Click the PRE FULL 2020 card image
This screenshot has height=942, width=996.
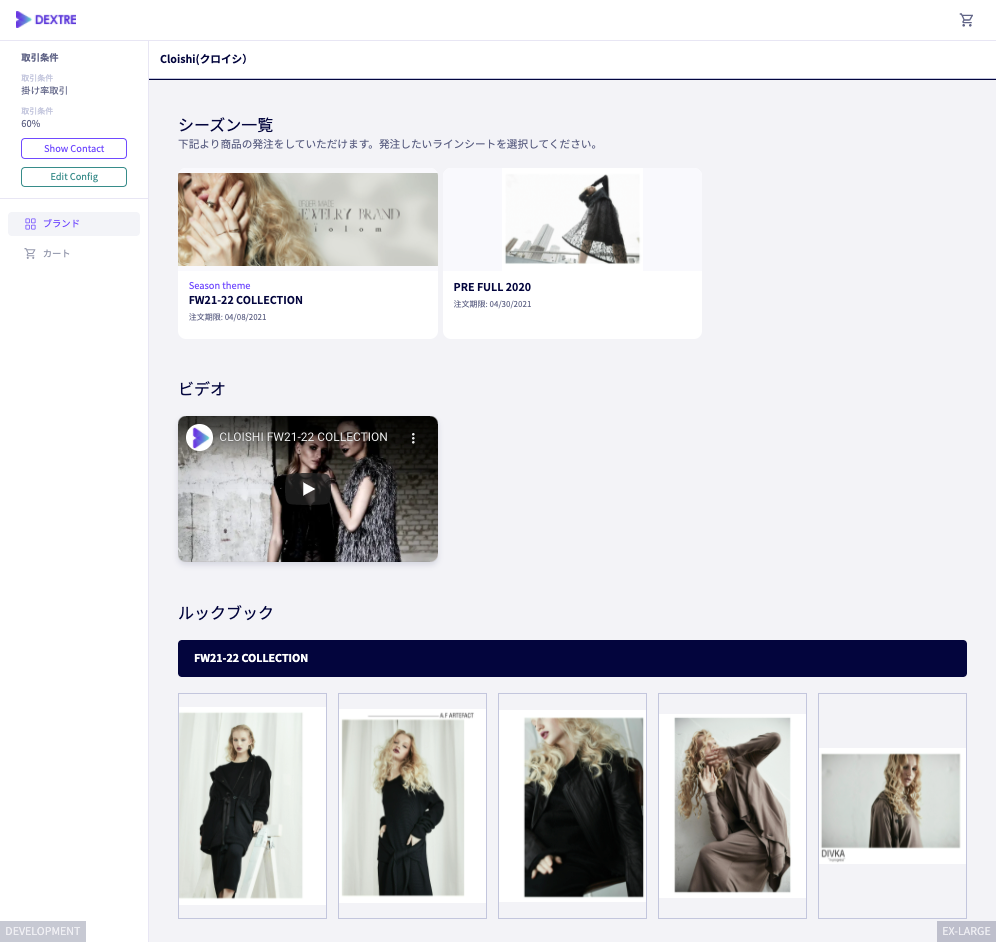(x=572, y=219)
